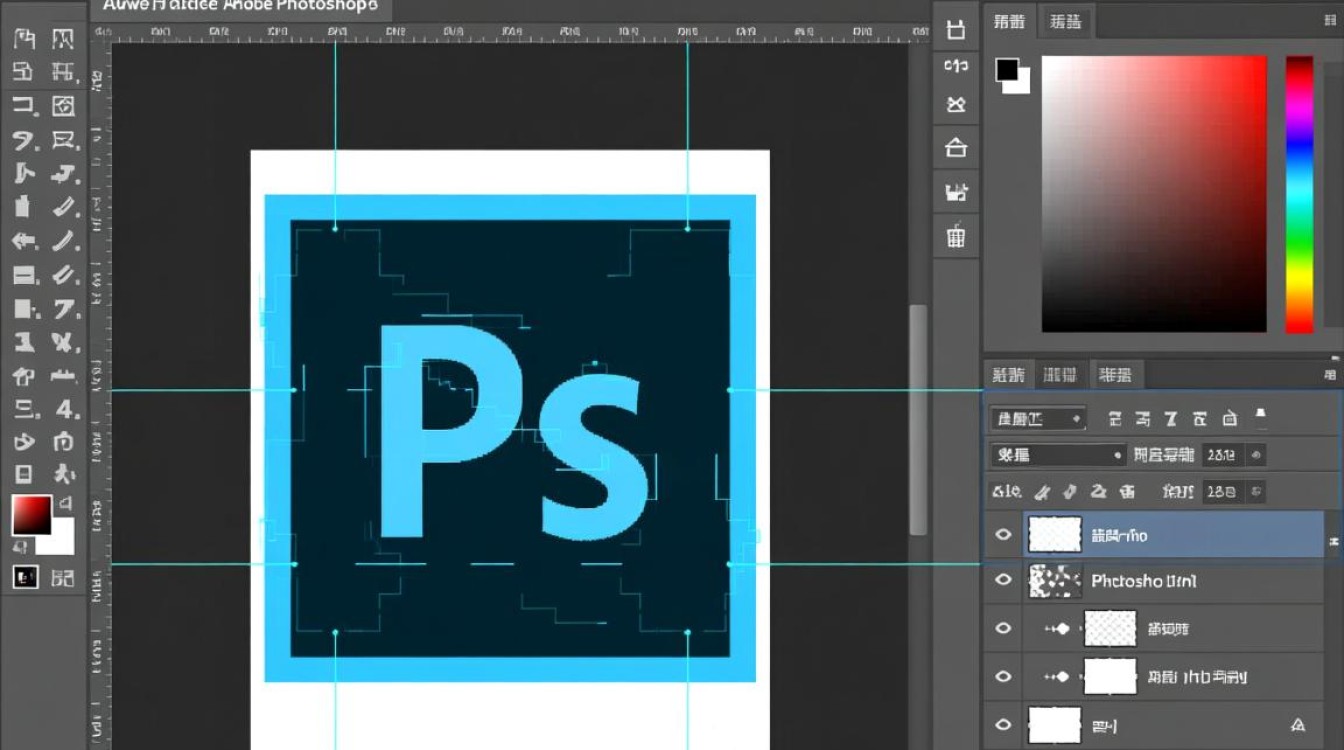
Task: Select the document tab mentioning Photoshop
Action: (240, 6)
